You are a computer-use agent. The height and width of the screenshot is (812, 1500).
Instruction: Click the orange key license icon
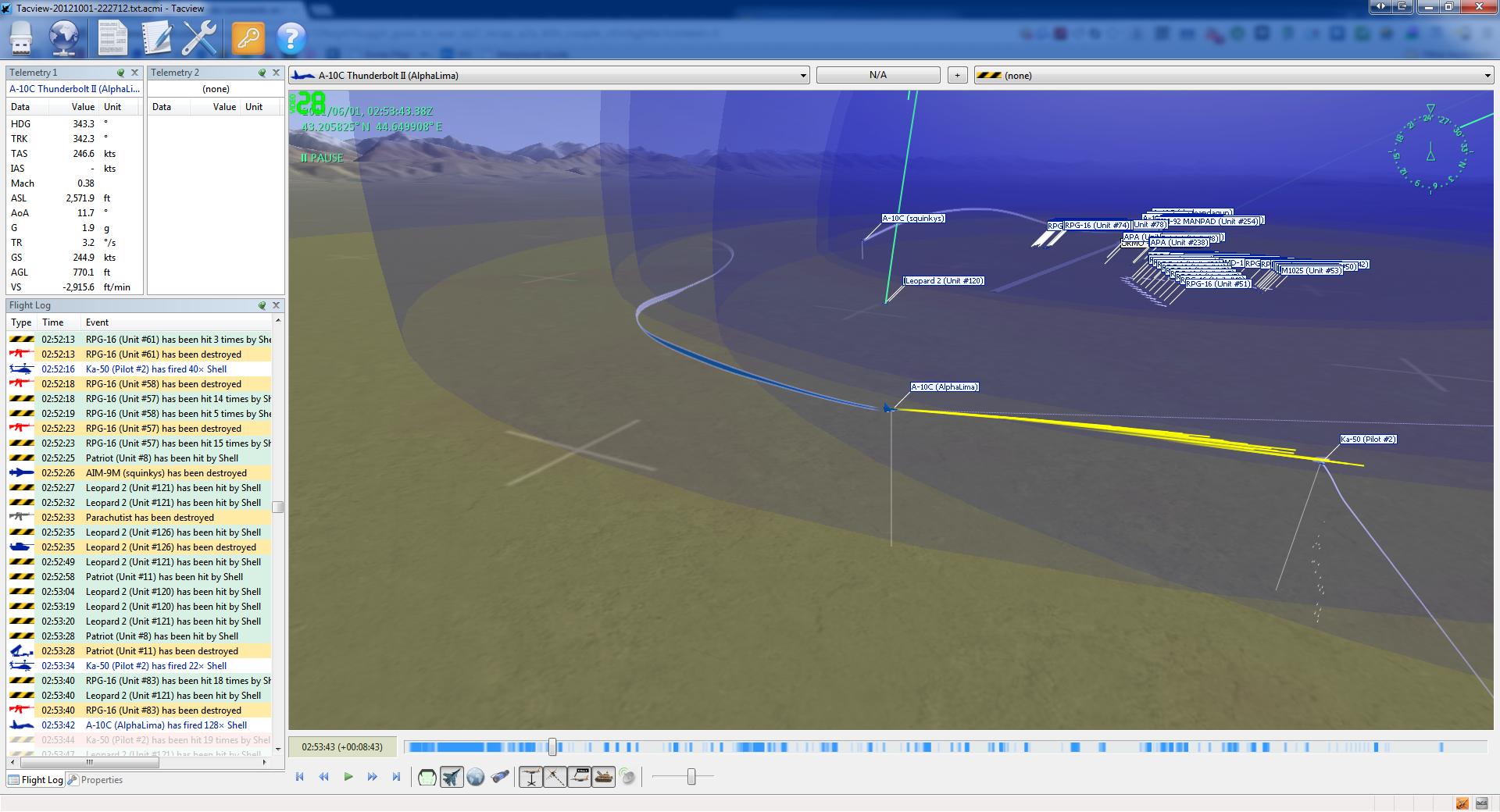(x=248, y=37)
